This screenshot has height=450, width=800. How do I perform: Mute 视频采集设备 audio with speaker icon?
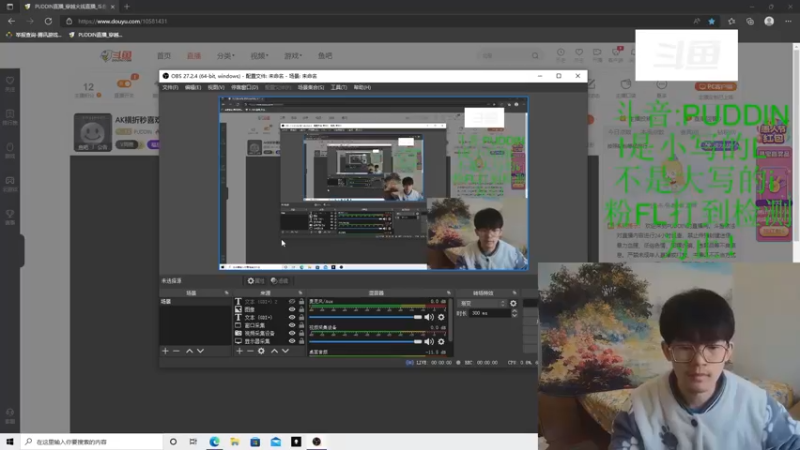coord(429,342)
